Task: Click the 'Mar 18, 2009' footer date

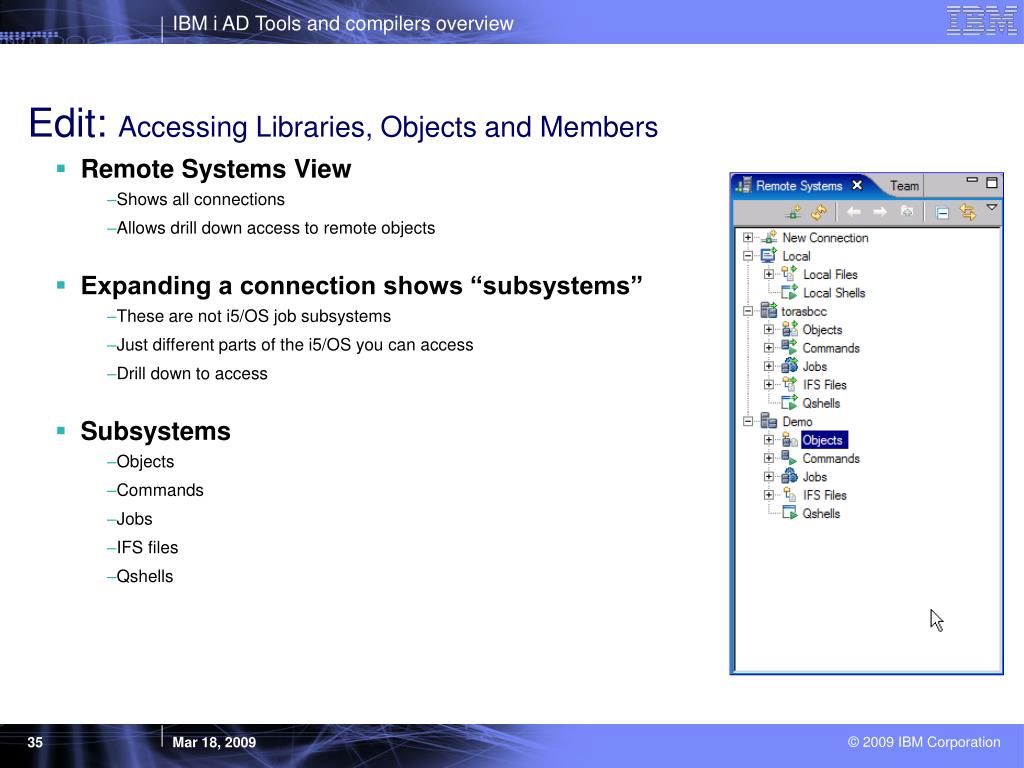Action: click(x=214, y=742)
